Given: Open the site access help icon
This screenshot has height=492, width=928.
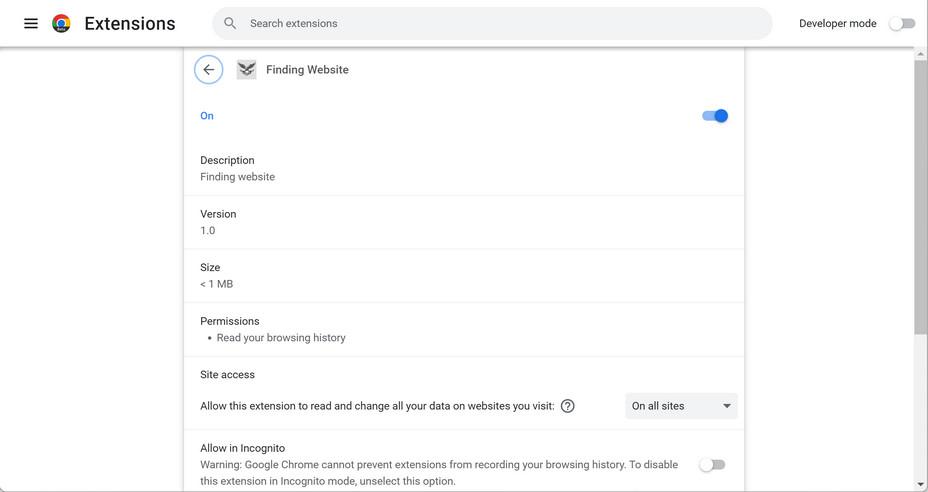Looking at the screenshot, I should [x=568, y=406].
